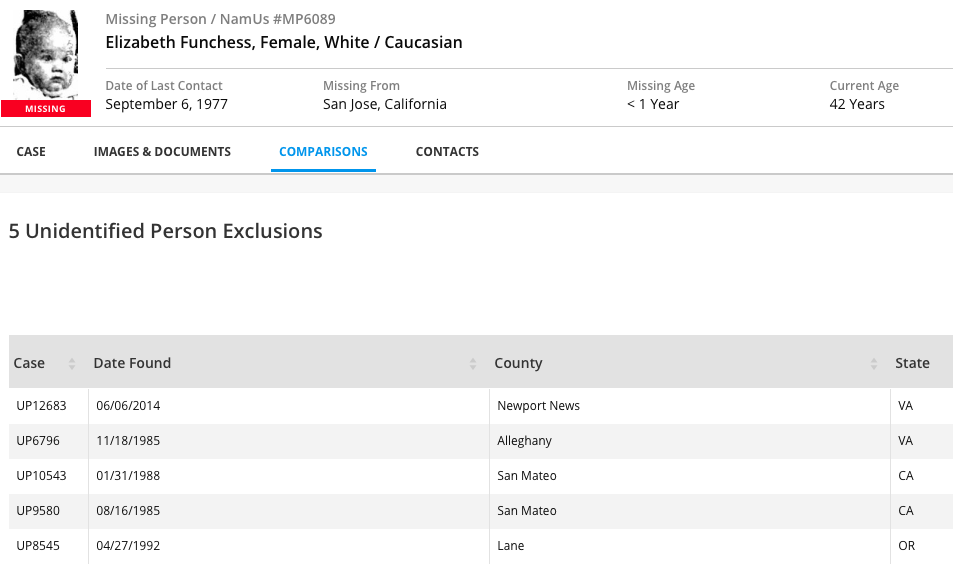
Task: Click the Lane county cell
Action: pyautogui.click(x=510, y=546)
